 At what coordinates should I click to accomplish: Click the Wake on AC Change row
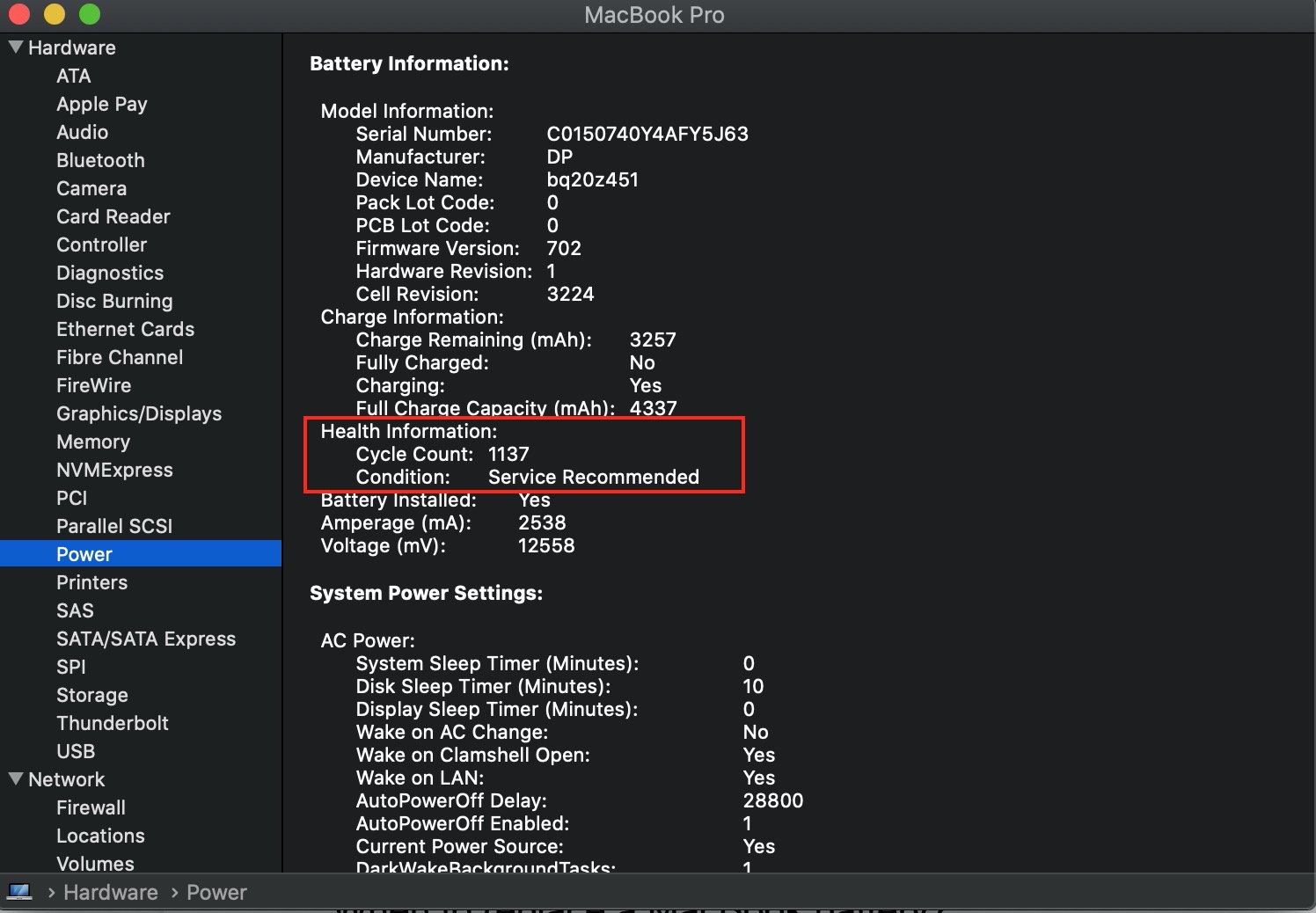tap(562, 732)
